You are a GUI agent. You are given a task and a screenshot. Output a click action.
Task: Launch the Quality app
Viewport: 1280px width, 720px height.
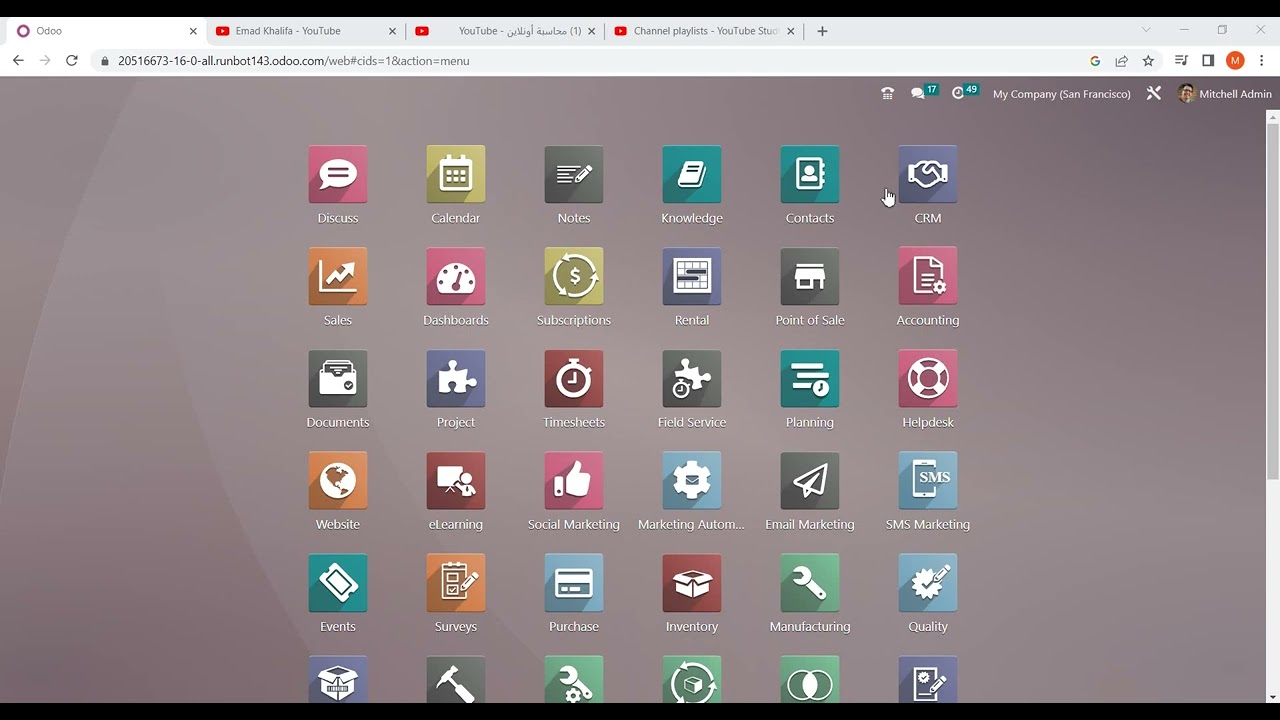click(x=928, y=583)
